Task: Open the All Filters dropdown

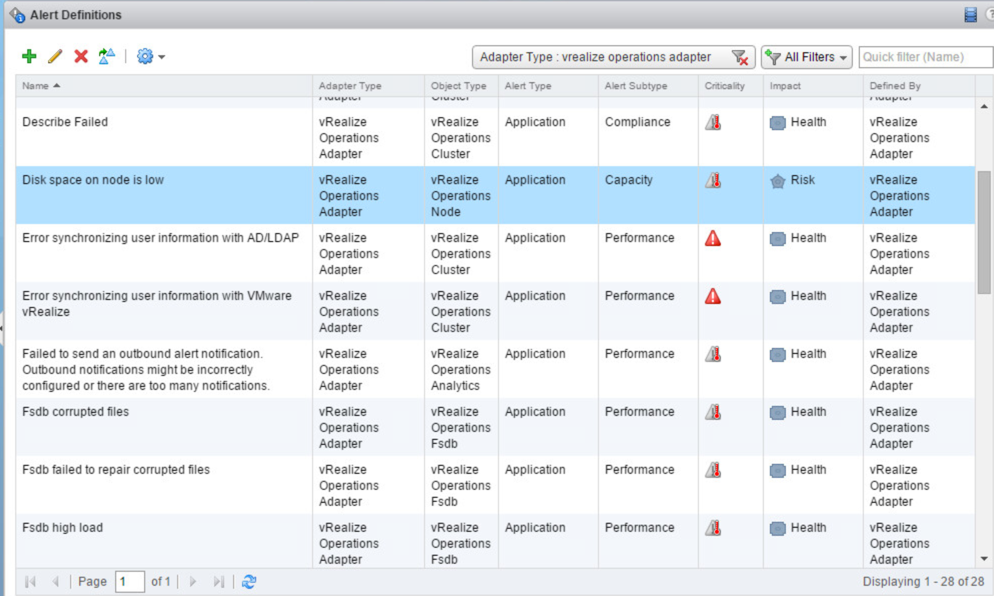Action: tap(806, 57)
